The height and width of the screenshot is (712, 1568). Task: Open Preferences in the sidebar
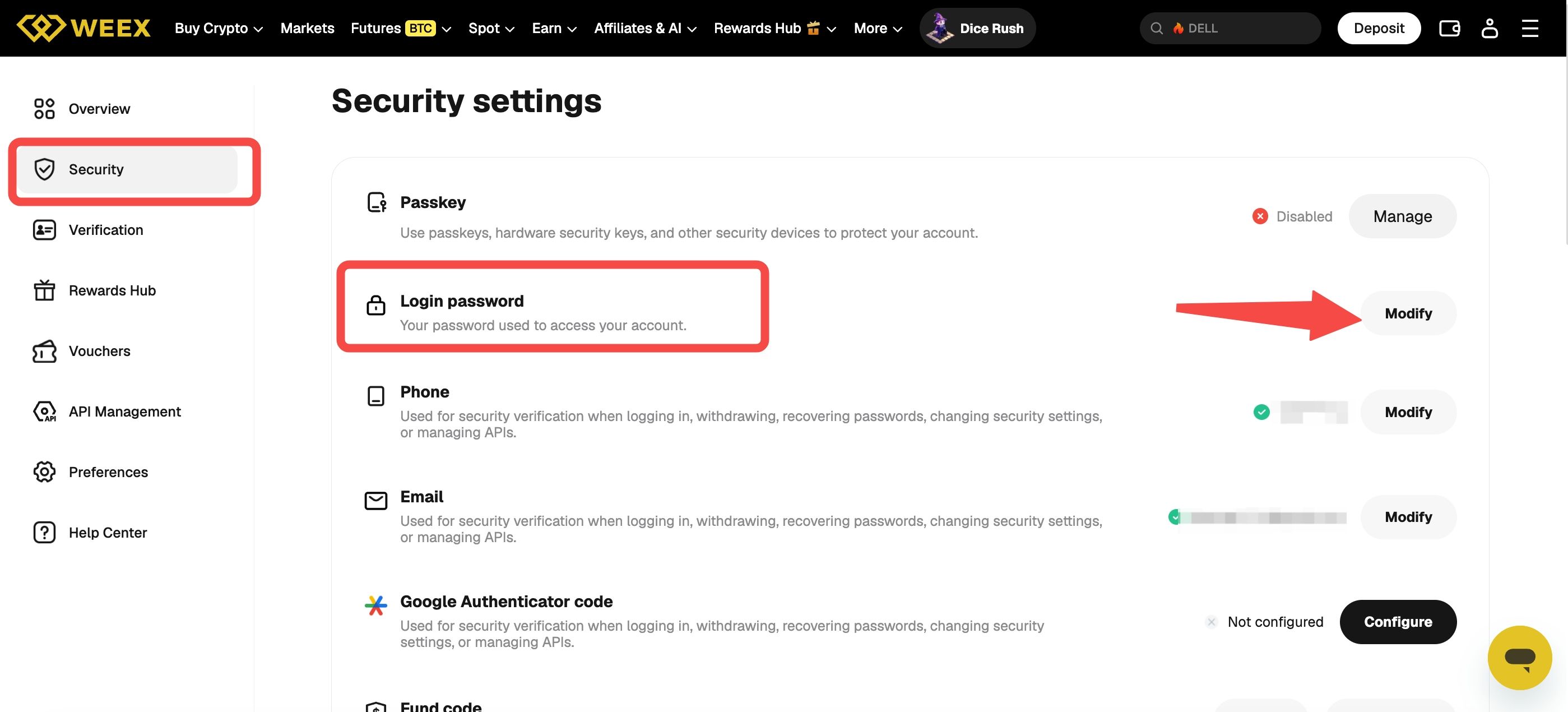(127, 472)
